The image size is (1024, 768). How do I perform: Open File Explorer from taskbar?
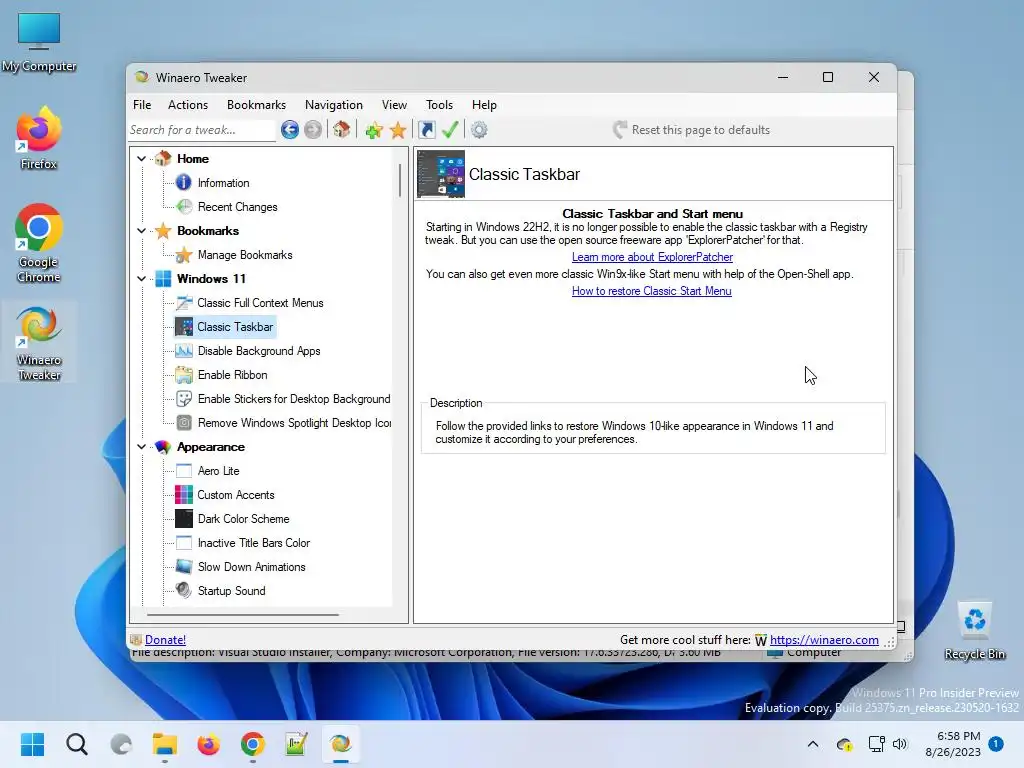pyautogui.click(x=165, y=744)
